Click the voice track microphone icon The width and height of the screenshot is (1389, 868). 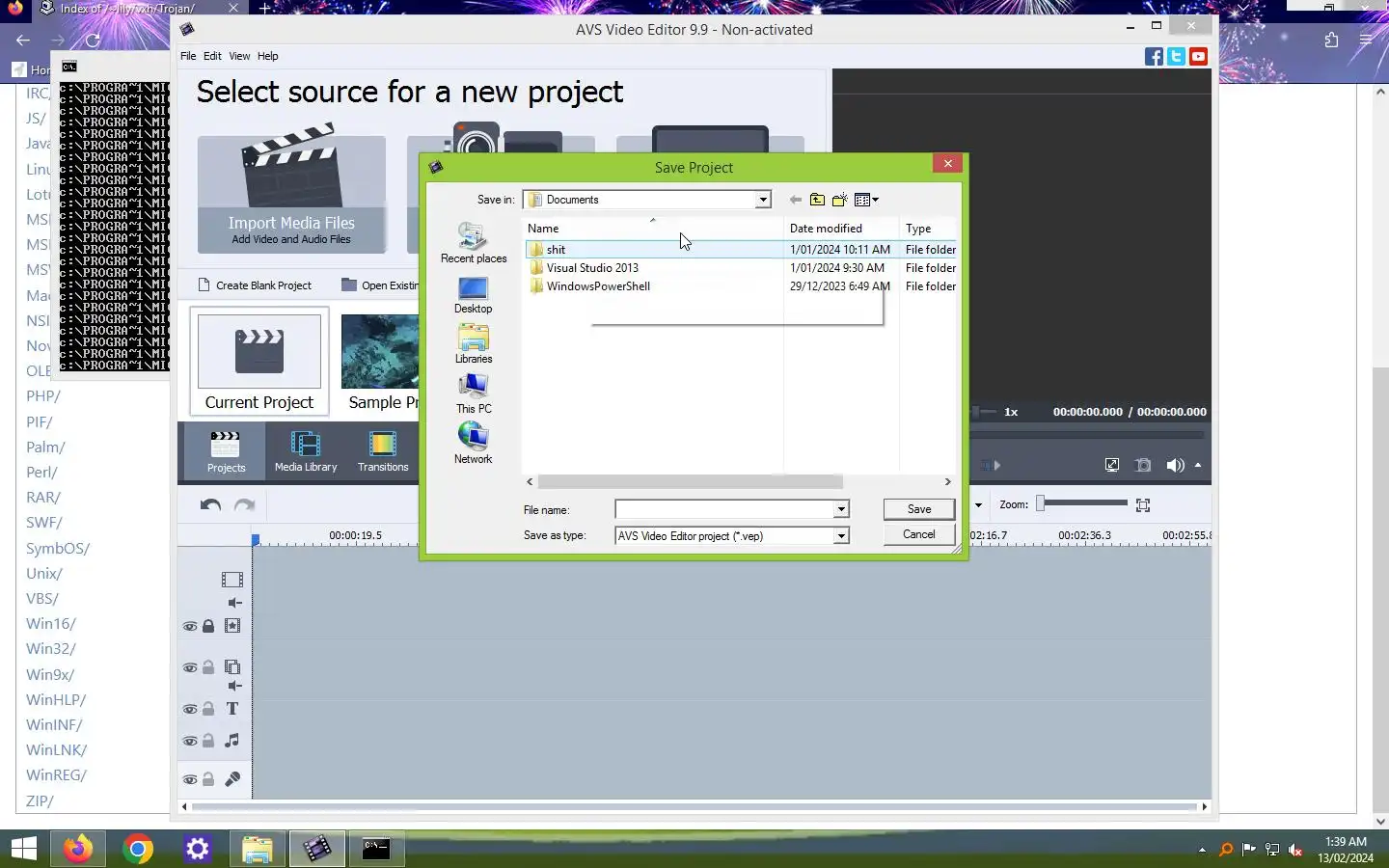[x=232, y=779]
